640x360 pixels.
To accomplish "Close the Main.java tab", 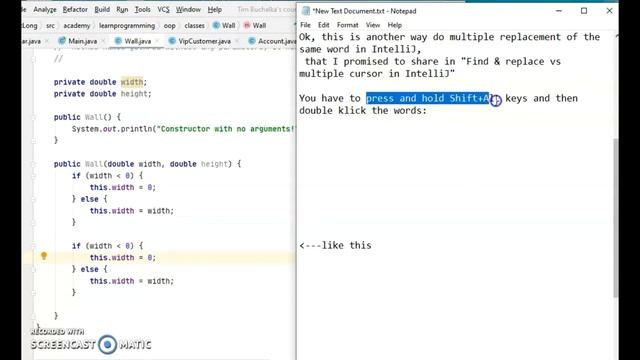I will [103, 41].
